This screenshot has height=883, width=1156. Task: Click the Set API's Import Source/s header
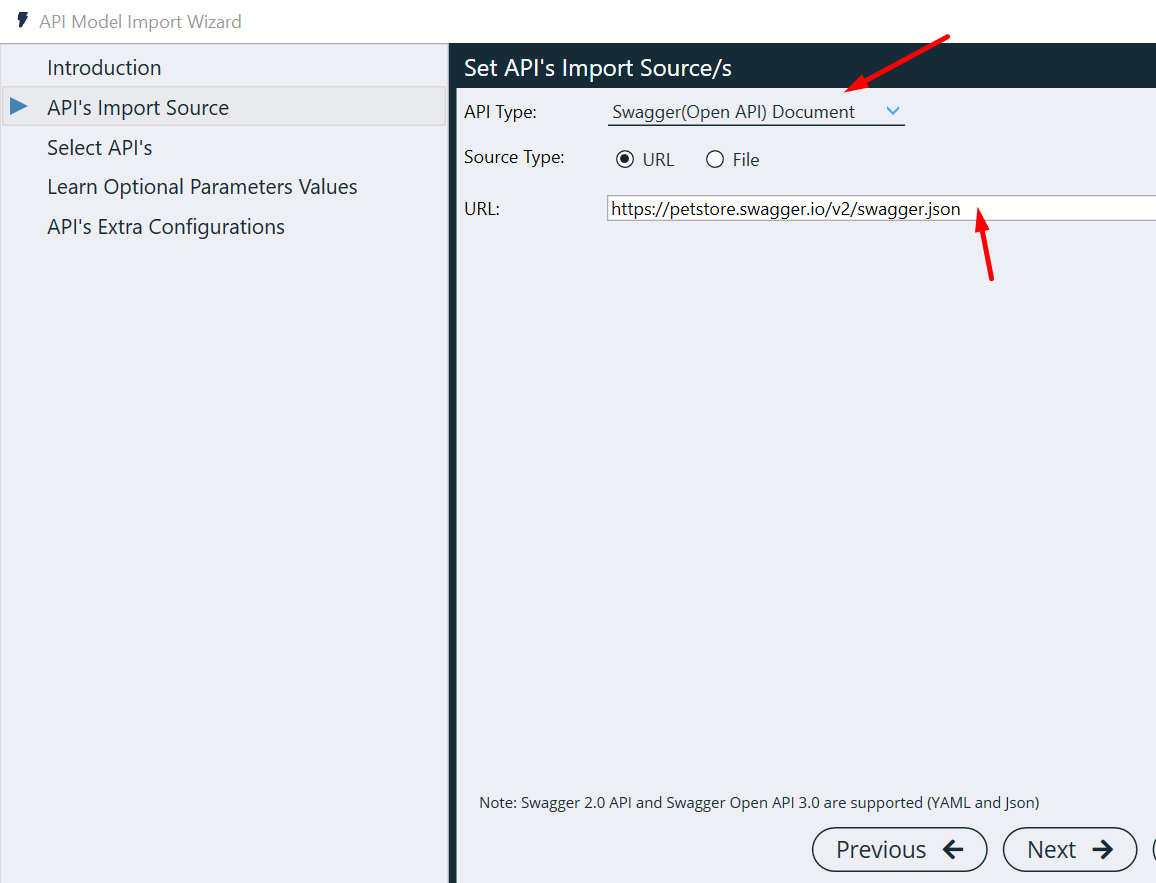(x=597, y=68)
